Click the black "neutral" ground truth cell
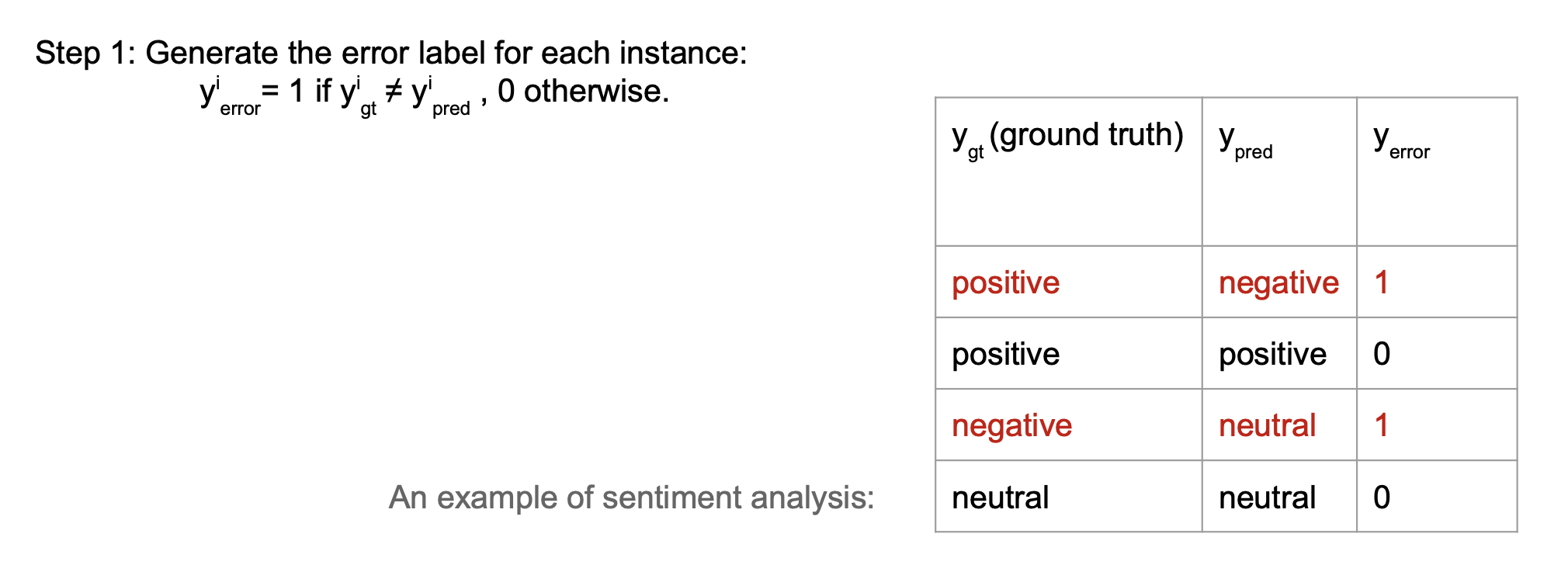Viewport: 1568px width, 565px height. [1000, 497]
